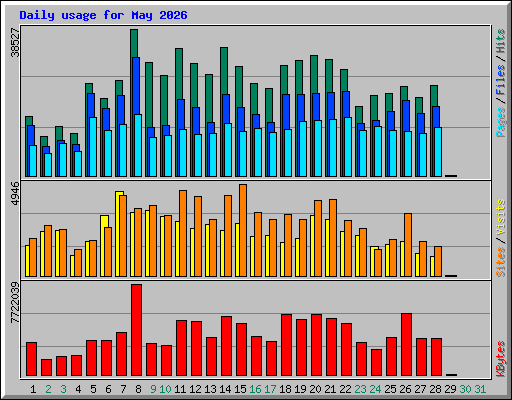Screen dimensions: 512x400
Task: Click the 'Daily usage for May 2026' title
Action: click(103, 15)
